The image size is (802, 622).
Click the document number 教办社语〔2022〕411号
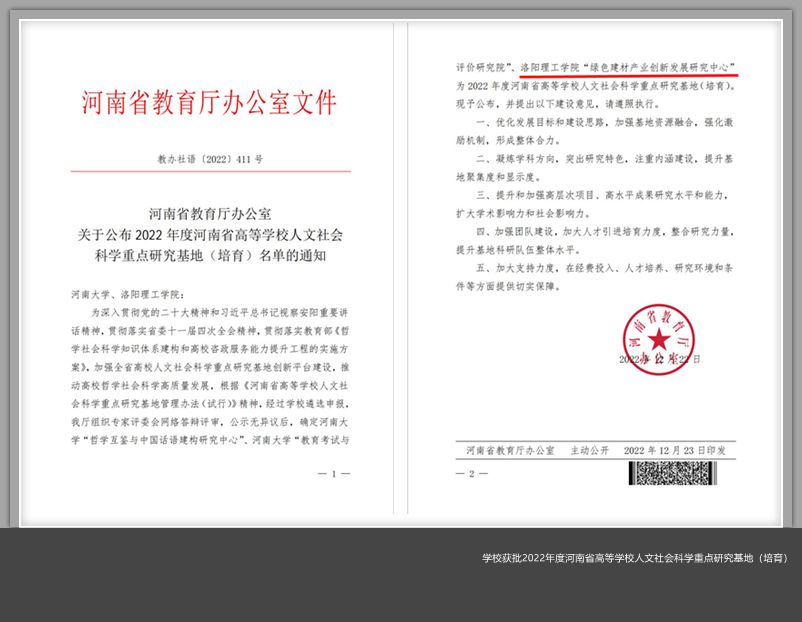[x=210, y=159]
